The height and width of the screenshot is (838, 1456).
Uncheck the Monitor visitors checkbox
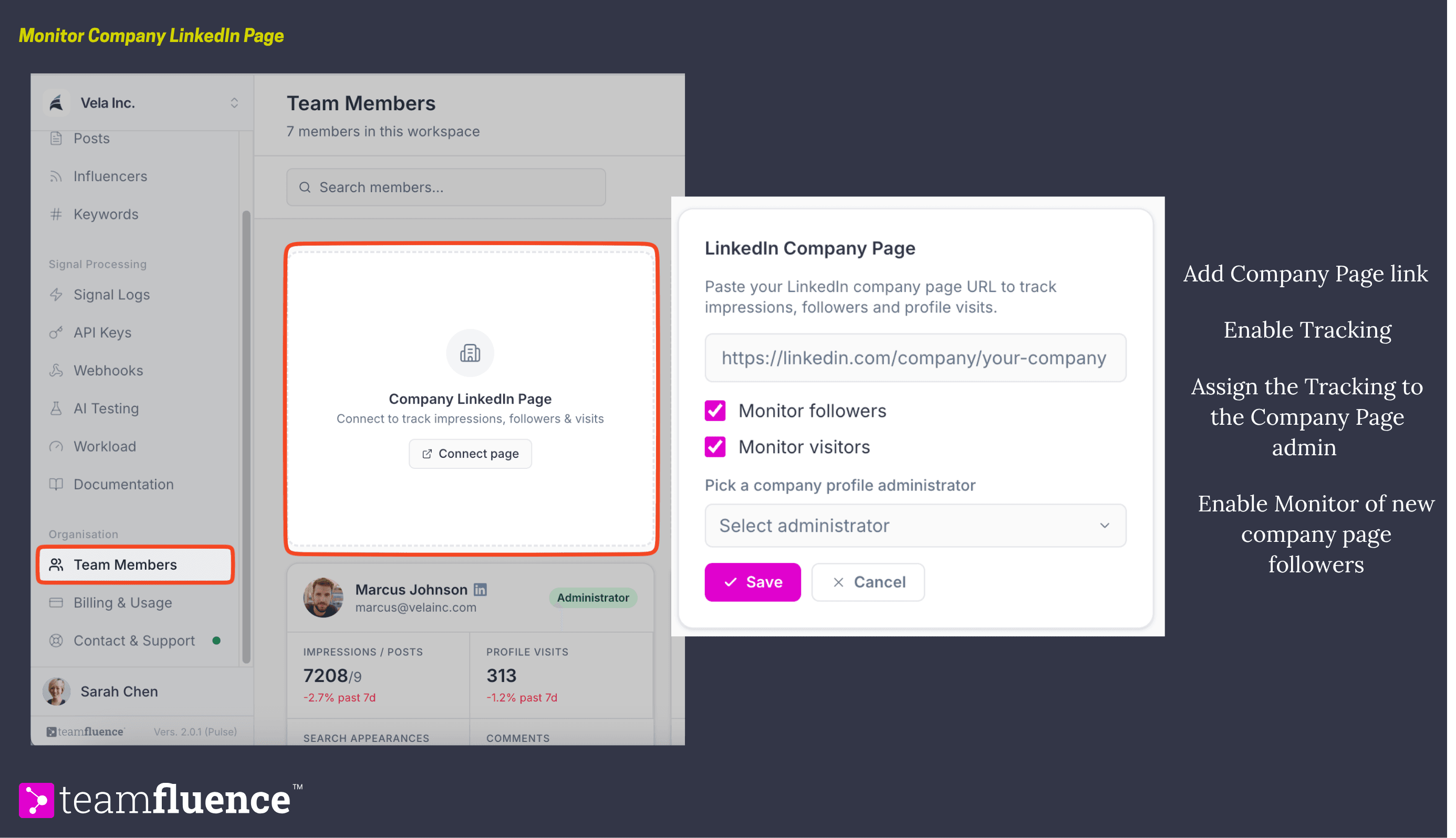(x=715, y=447)
